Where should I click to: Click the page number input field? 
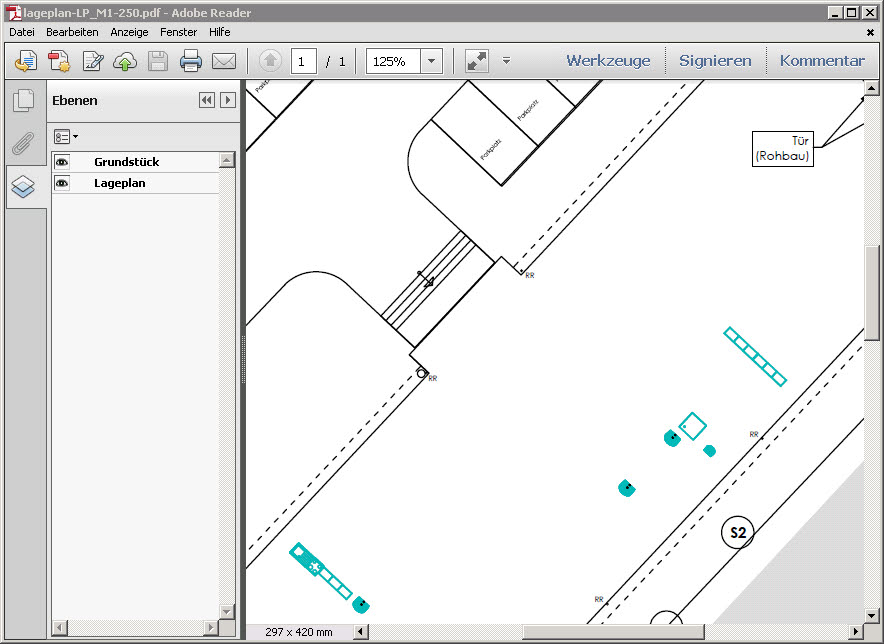pos(303,61)
